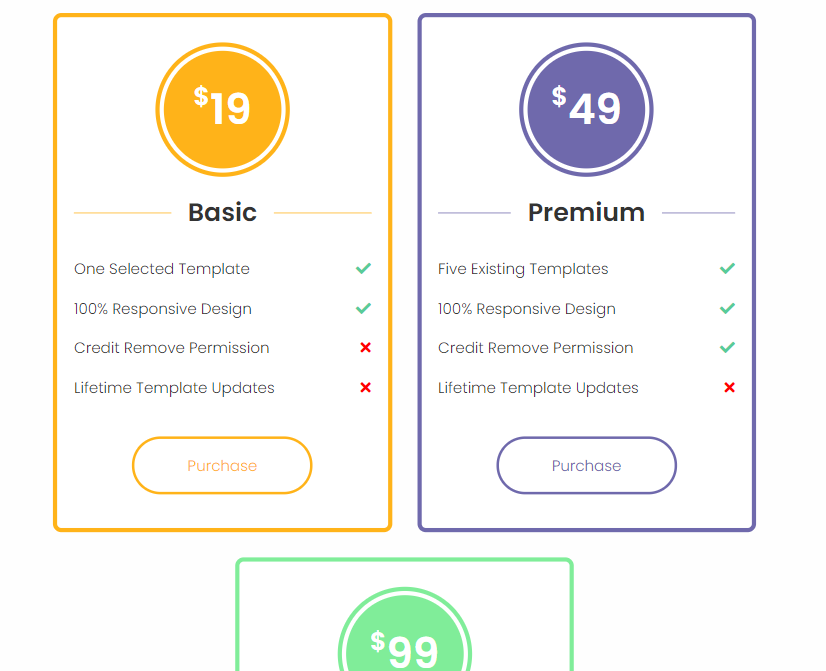Click the green $99 price circle
The height and width of the screenshot is (671, 826).
click(405, 629)
